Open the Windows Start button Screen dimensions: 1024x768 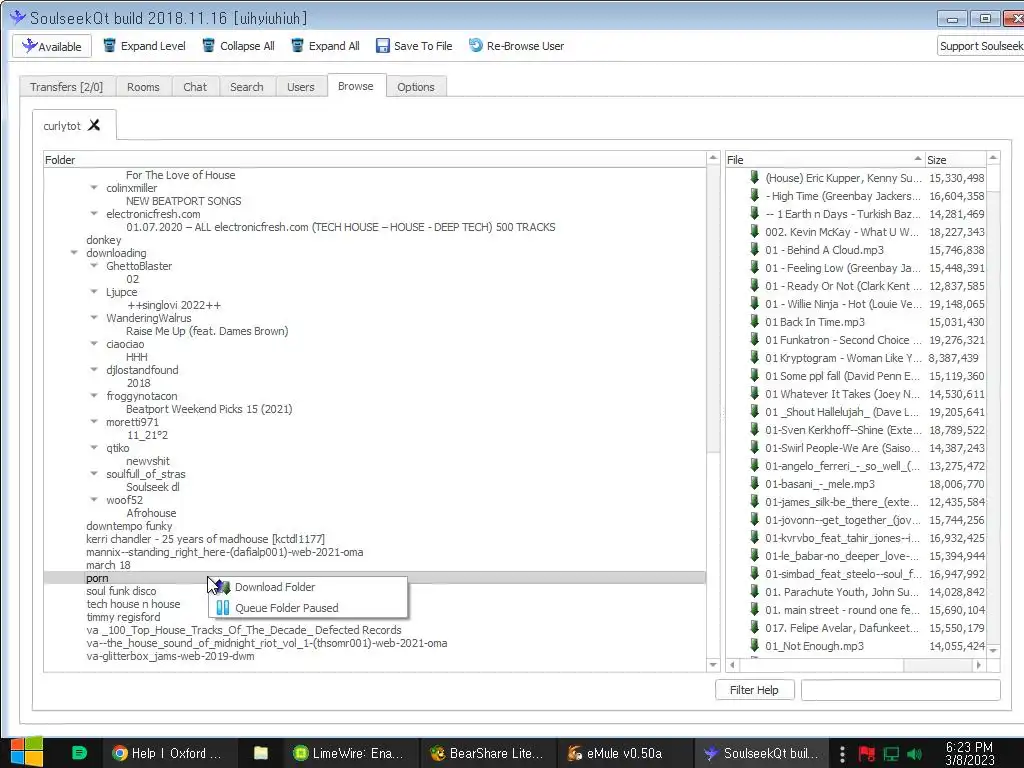[27, 752]
